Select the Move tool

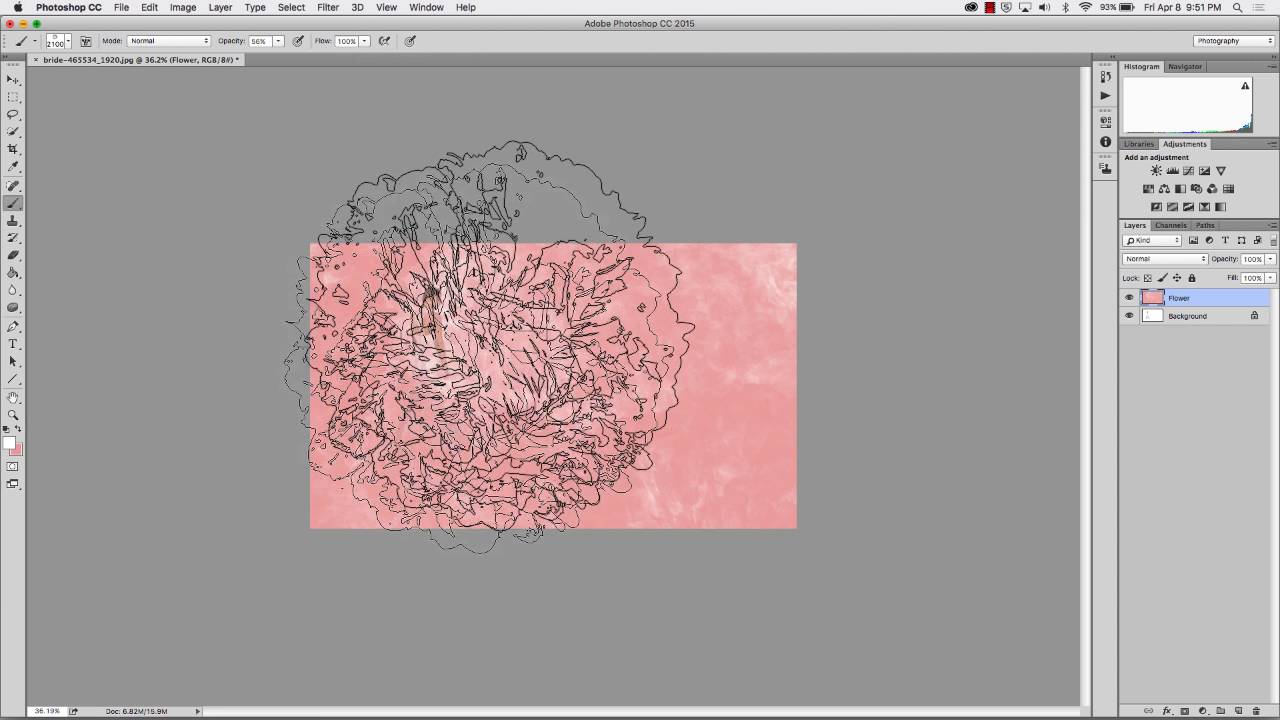(13, 79)
